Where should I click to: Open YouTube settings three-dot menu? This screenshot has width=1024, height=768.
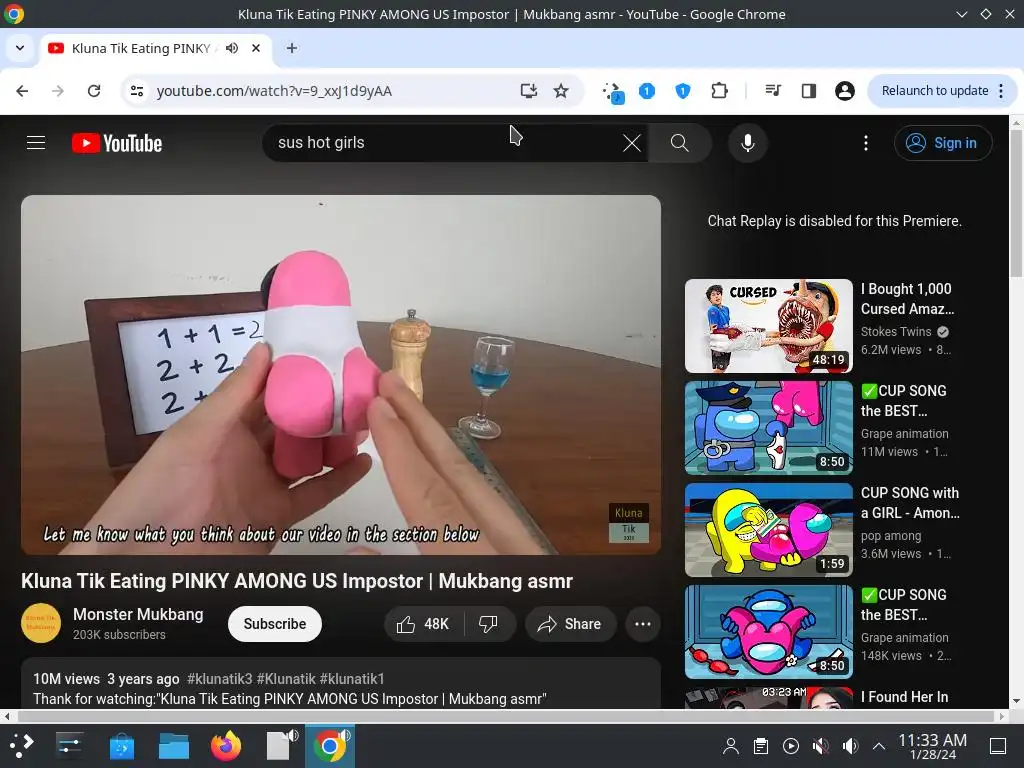[866, 142]
